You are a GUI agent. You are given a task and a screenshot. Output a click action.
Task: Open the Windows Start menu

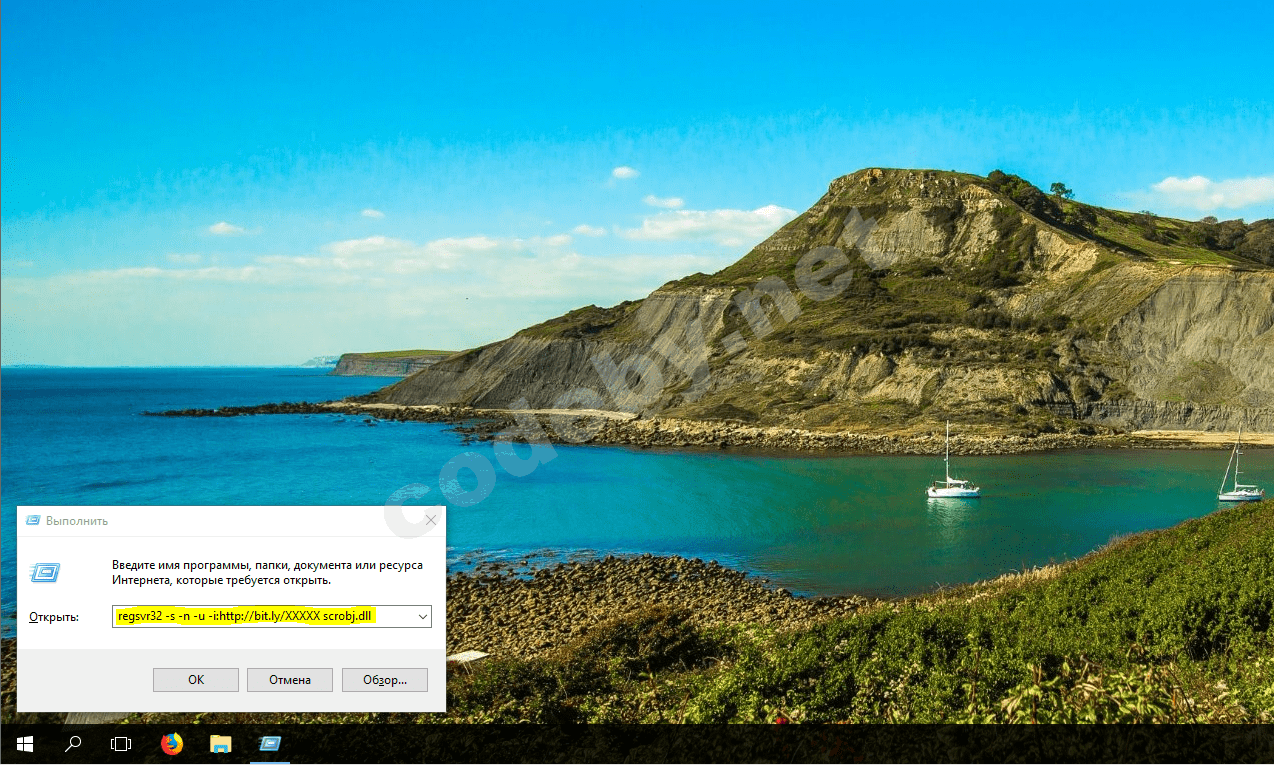(x=24, y=744)
